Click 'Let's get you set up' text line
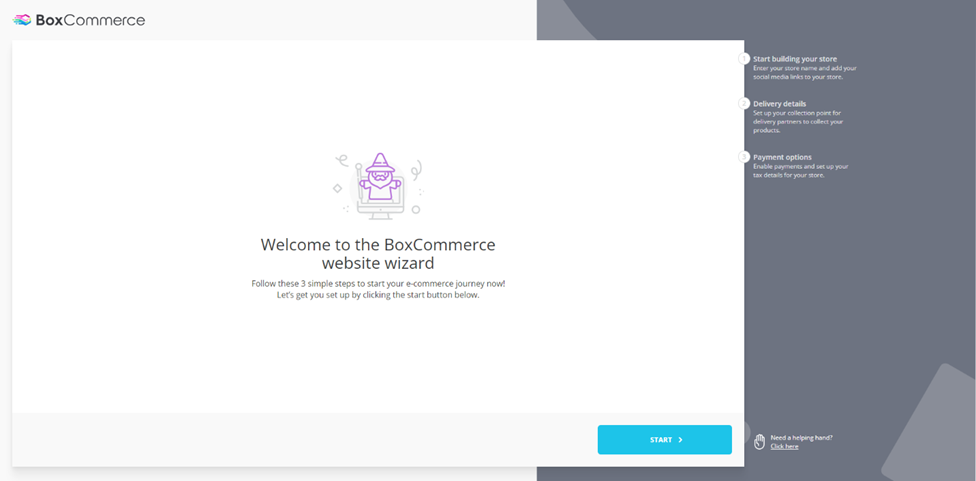The image size is (976, 481). tap(378, 295)
